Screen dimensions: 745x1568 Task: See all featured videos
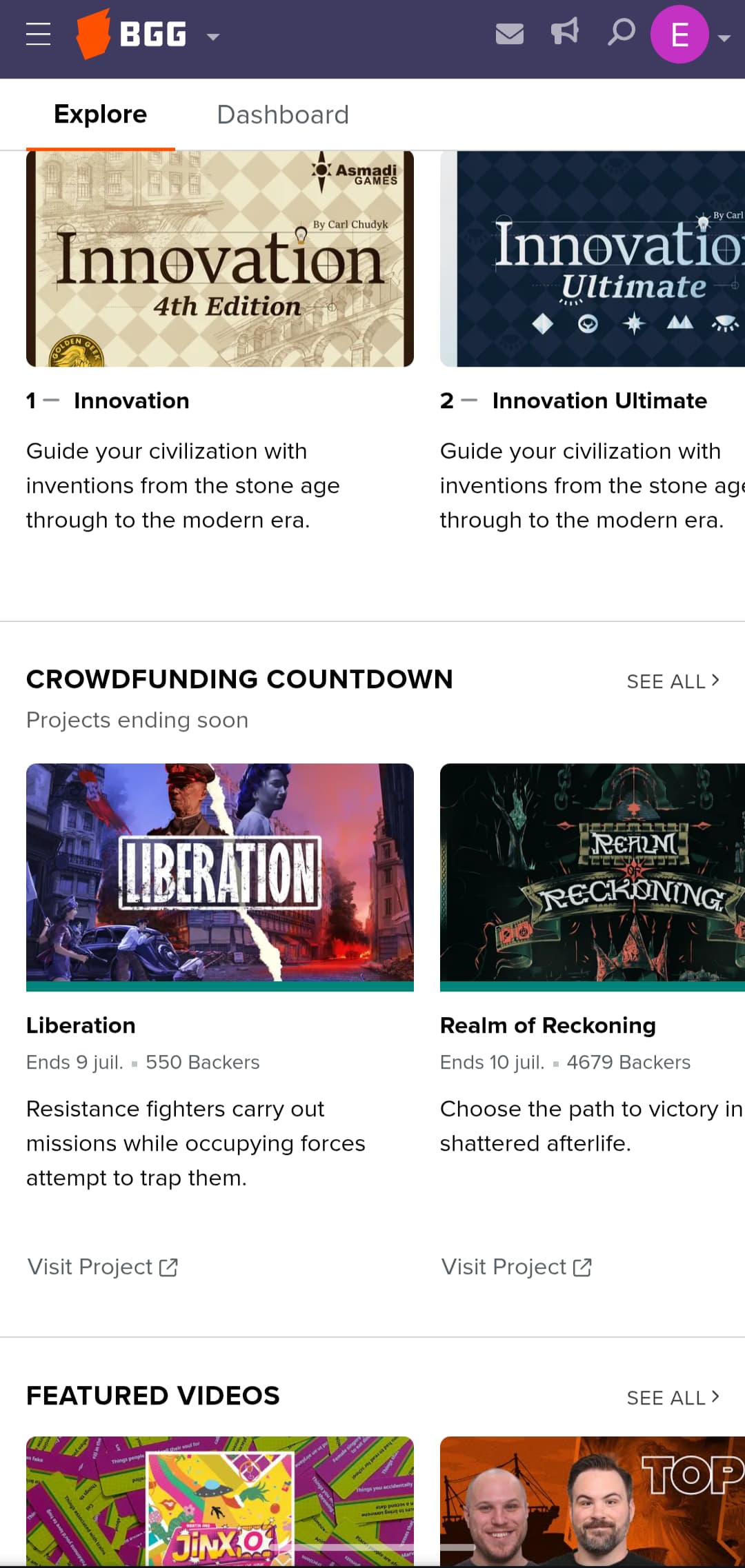(x=673, y=1398)
